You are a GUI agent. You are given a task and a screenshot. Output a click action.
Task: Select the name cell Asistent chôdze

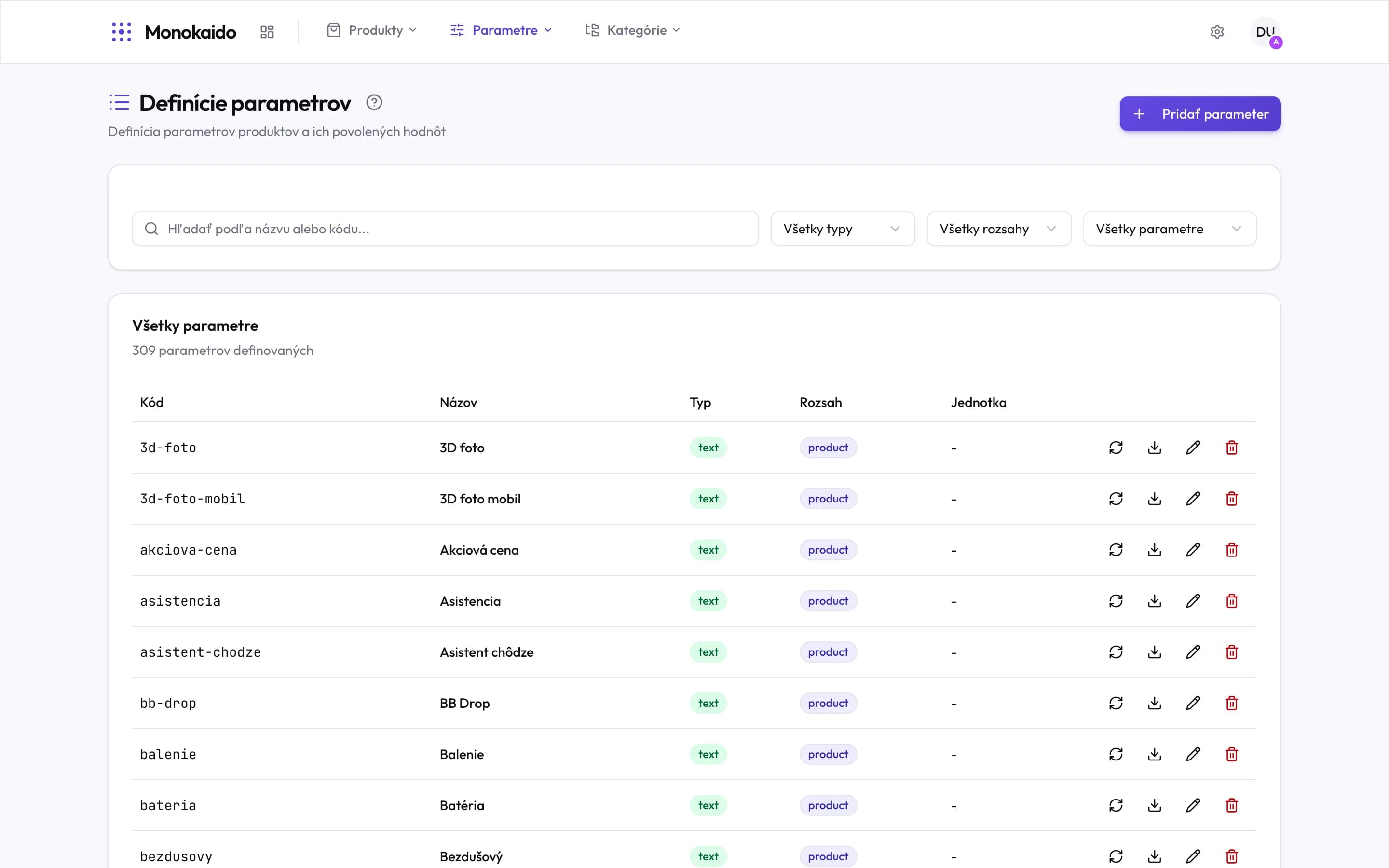tap(486, 652)
